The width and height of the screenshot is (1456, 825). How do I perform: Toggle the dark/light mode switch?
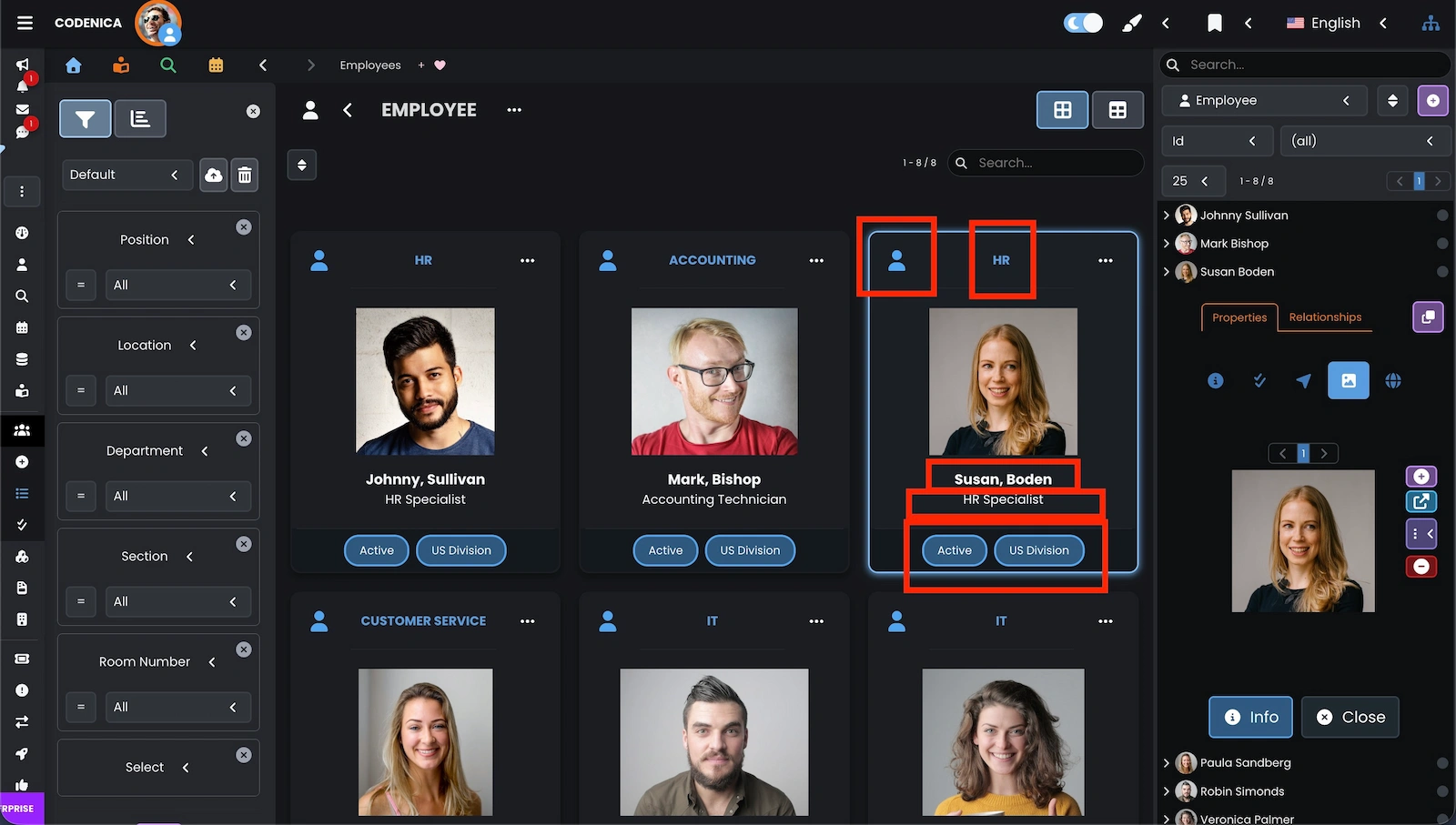click(1081, 23)
